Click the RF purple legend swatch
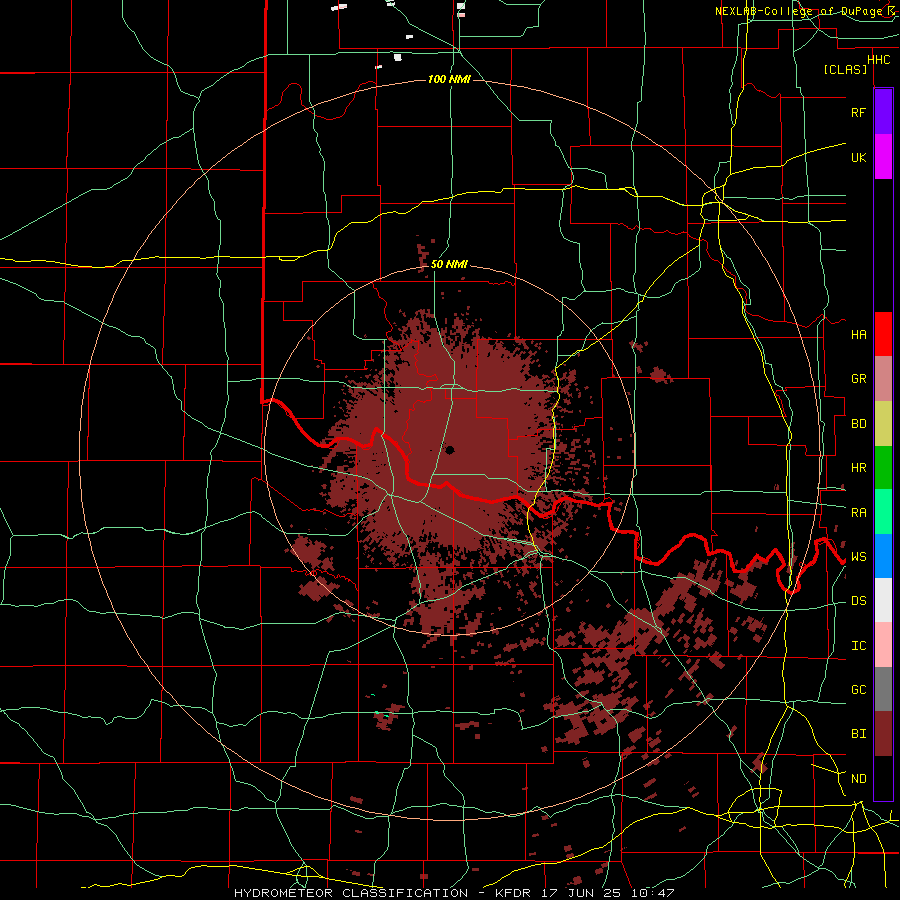900x900 pixels. (x=883, y=112)
